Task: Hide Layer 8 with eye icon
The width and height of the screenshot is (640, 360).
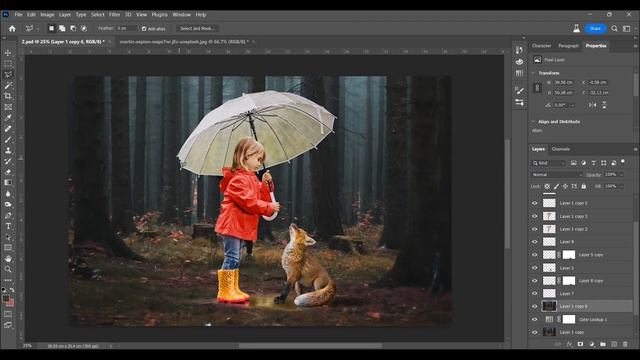Action: tap(535, 242)
